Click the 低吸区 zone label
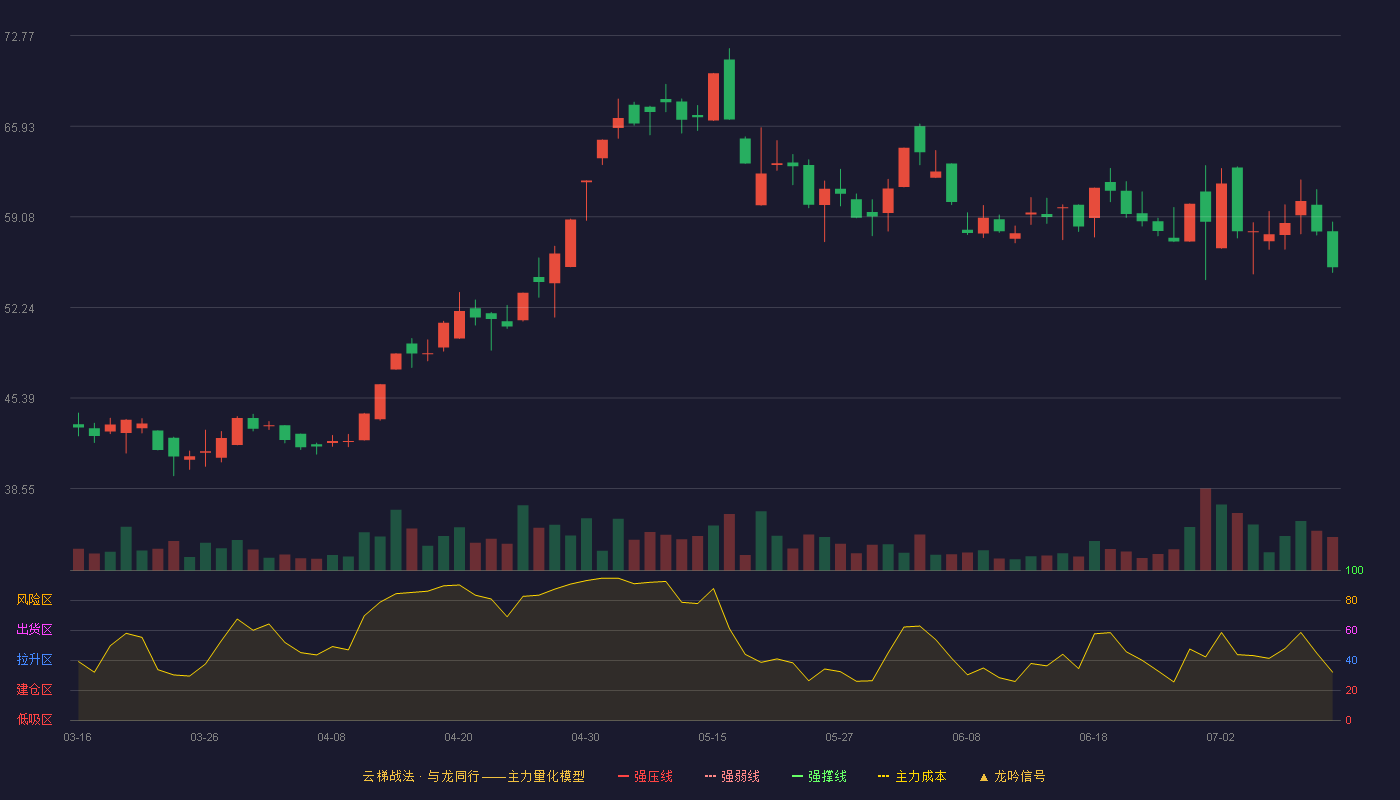Image resolution: width=1400 pixels, height=800 pixels. click(x=34, y=719)
